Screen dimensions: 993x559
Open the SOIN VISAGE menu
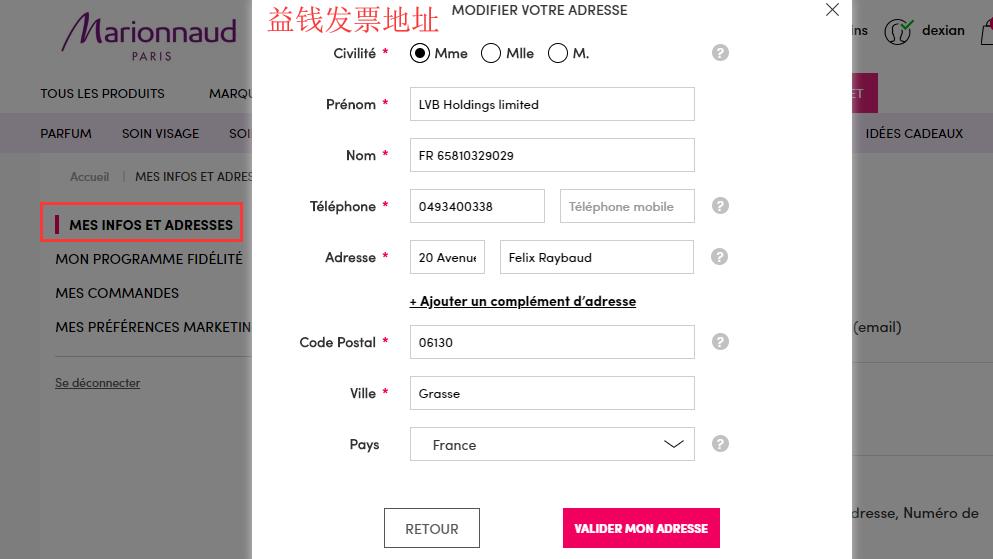click(x=160, y=133)
